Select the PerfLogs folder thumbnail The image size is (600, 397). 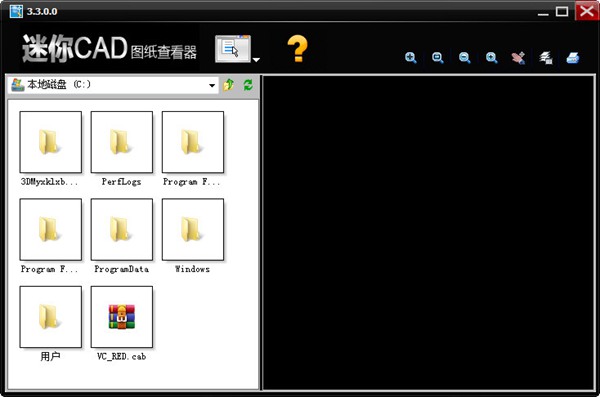tap(122, 142)
